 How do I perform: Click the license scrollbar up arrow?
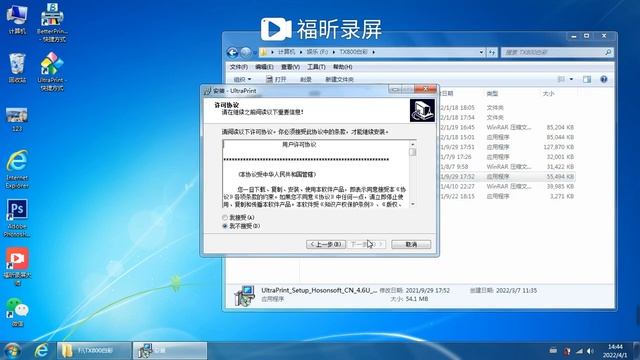[413, 144]
